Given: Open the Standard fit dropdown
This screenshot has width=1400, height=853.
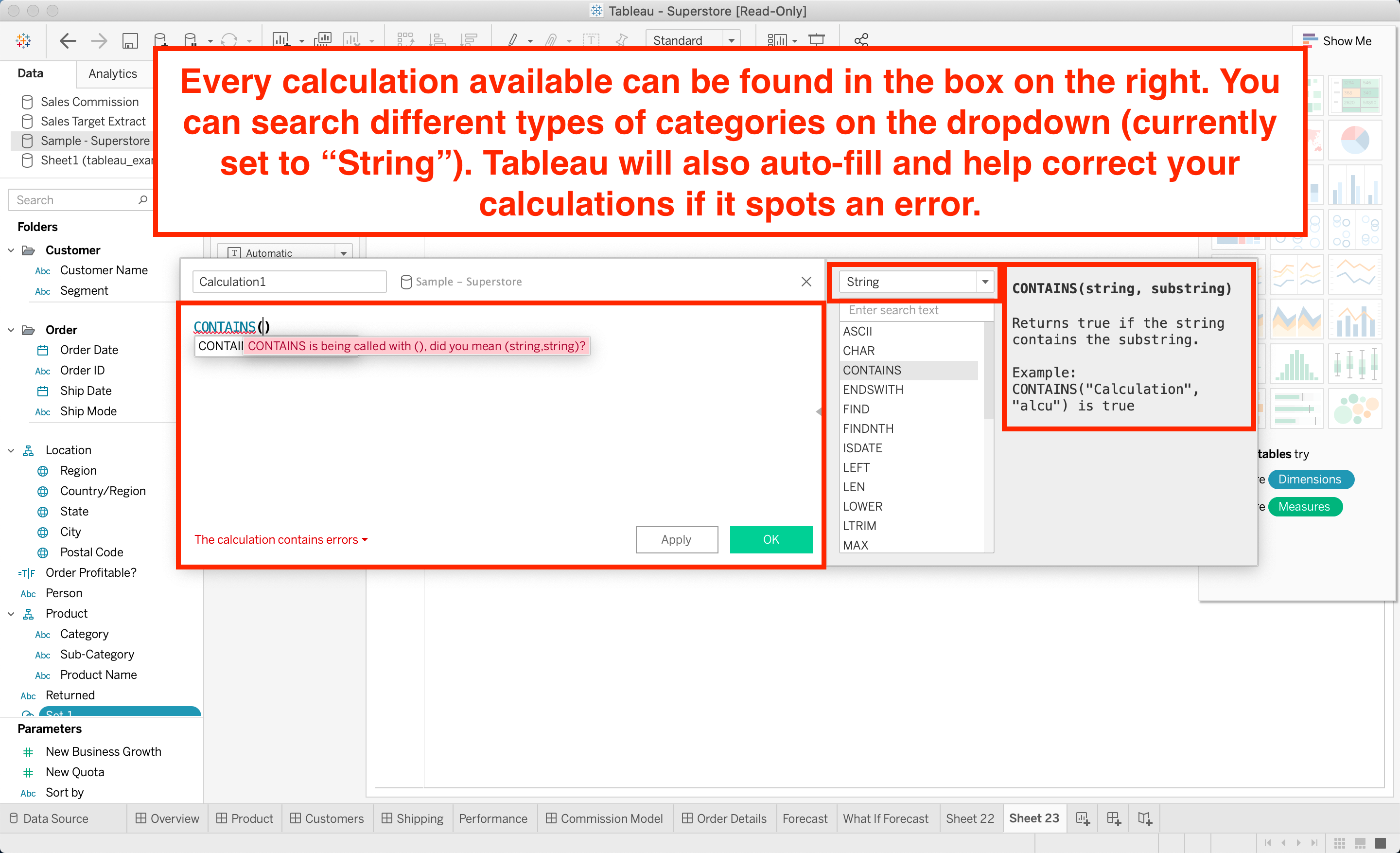Looking at the screenshot, I should [x=731, y=40].
